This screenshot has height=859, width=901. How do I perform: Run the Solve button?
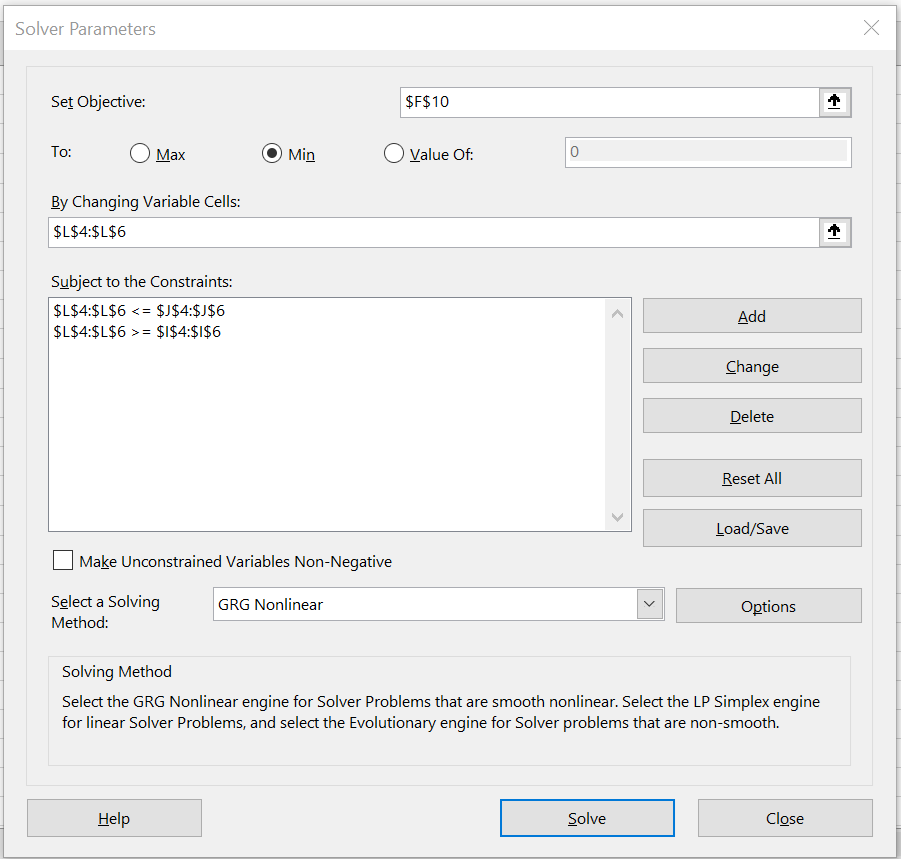587,818
